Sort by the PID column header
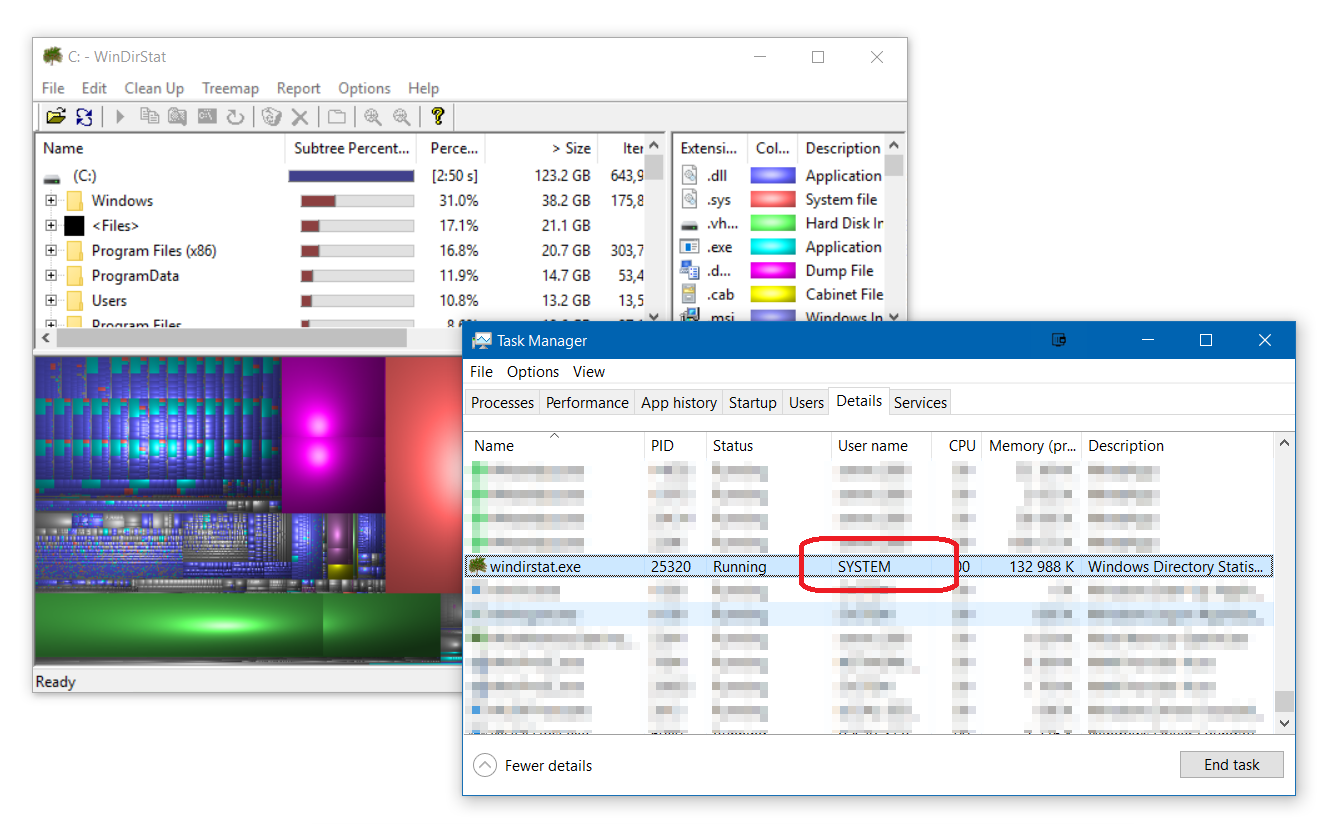1329x826 pixels. [675, 446]
